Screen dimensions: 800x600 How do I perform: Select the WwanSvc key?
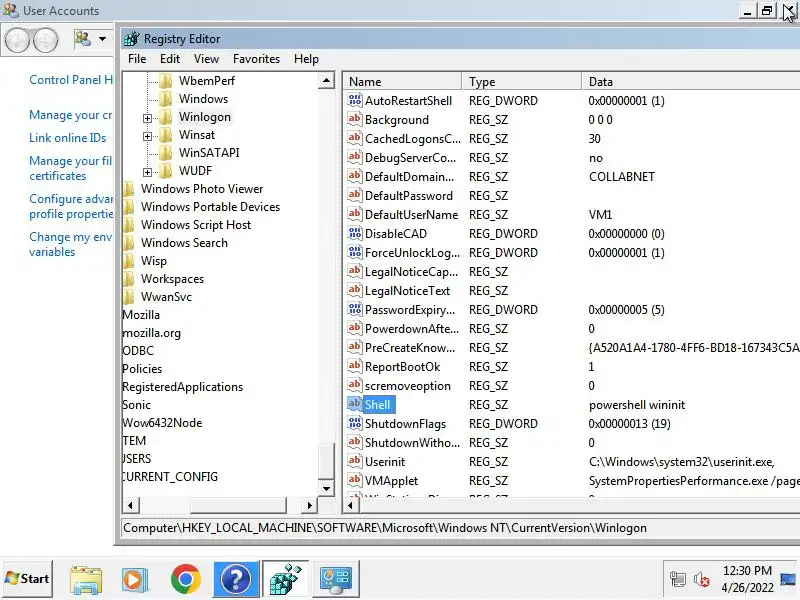pyautogui.click(x=166, y=297)
